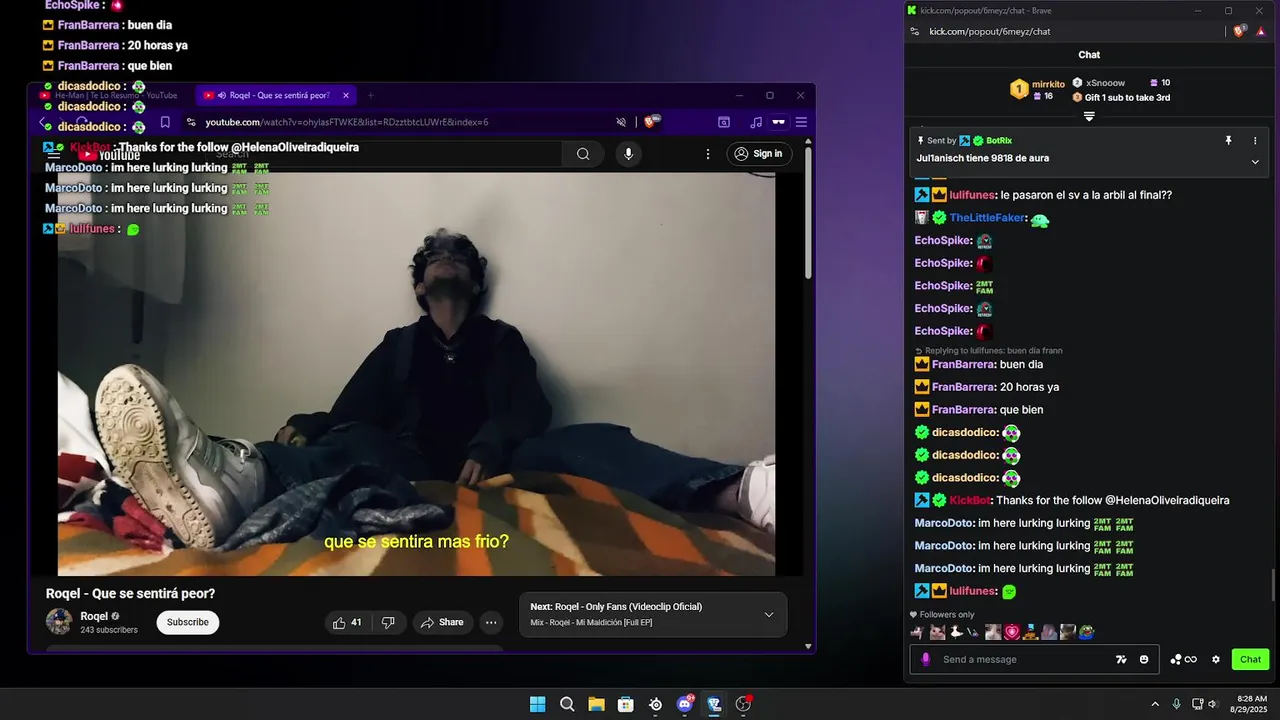The width and height of the screenshot is (1280, 720).
Task: Close the Roqel YouTube tab
Action: [346, 96]
